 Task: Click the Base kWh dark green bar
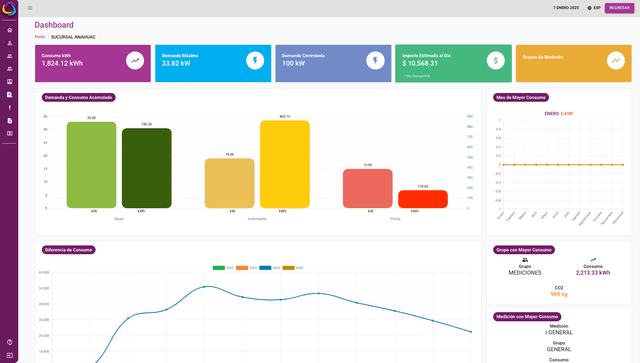pos(147,168)
